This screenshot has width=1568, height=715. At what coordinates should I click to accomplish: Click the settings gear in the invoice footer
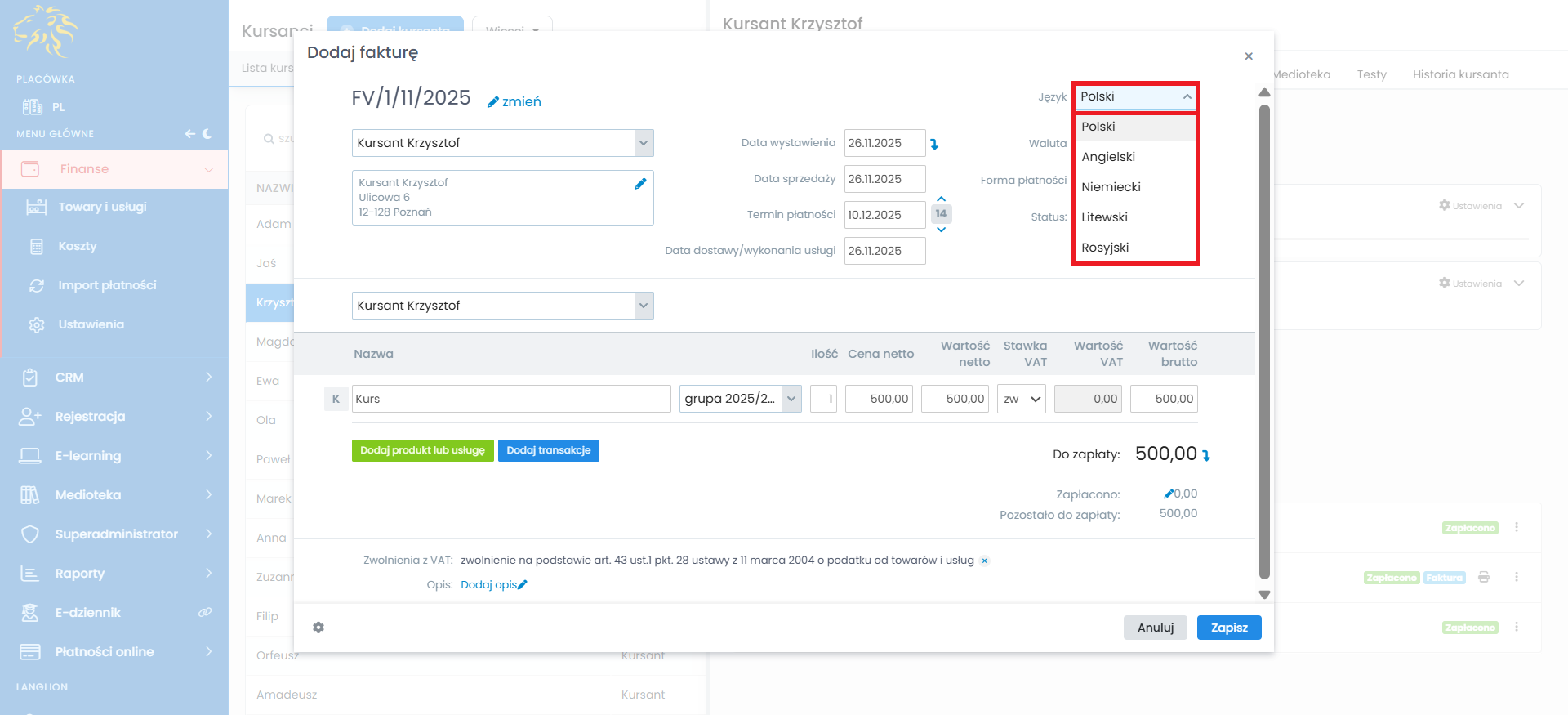(318, 628)
